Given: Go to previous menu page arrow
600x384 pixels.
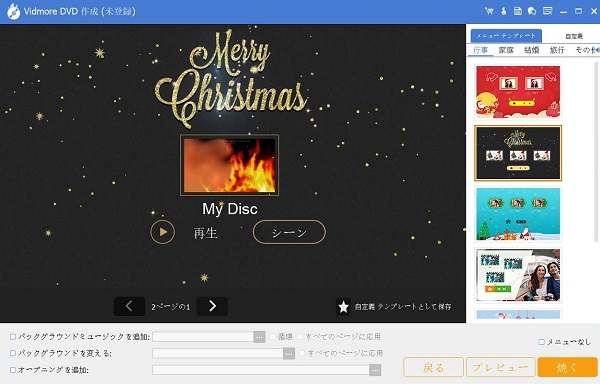Looking at the screenshot, I should 129,306.
